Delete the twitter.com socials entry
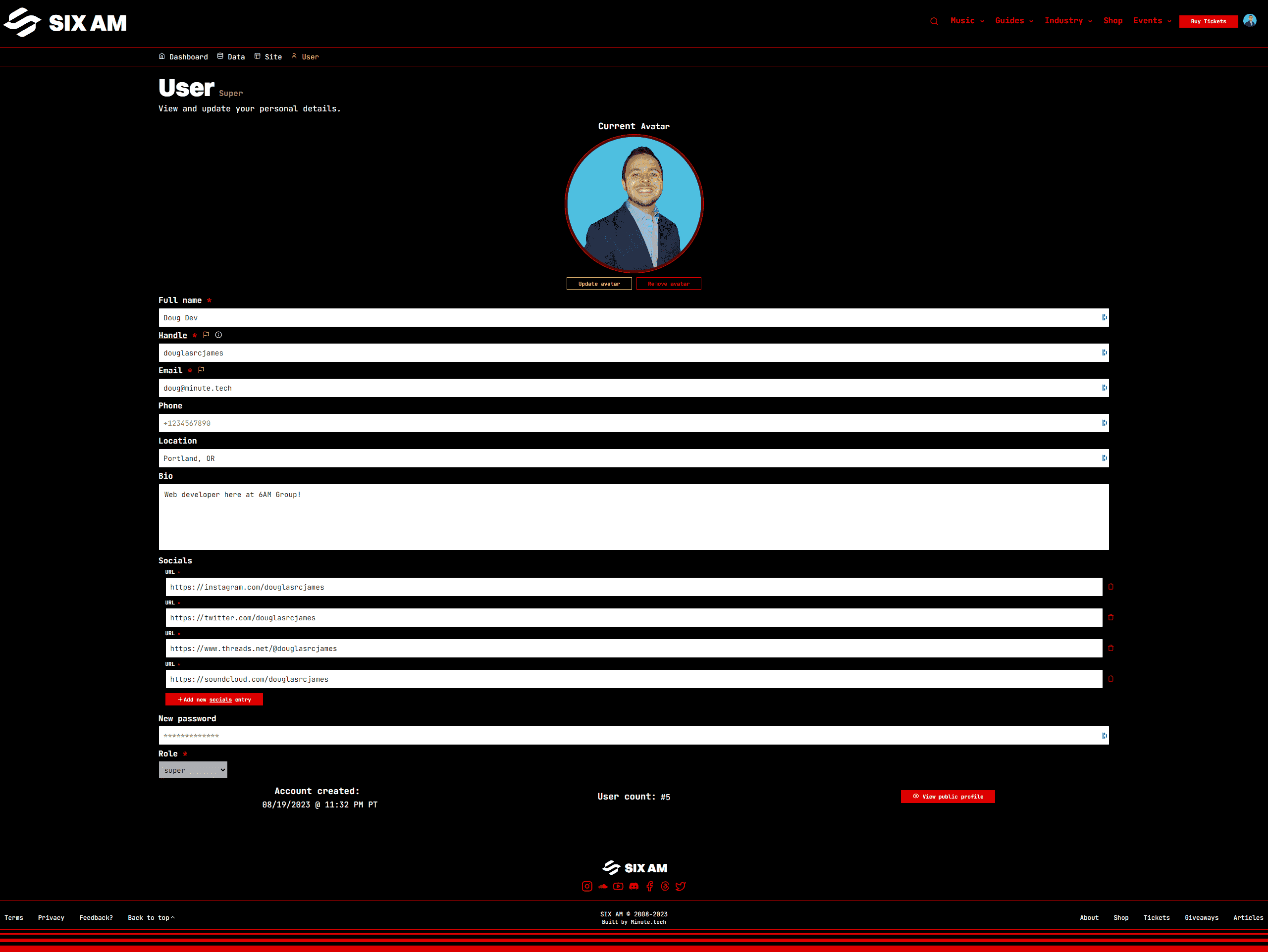This screenshot has height=952, width=1268. 1111,617
